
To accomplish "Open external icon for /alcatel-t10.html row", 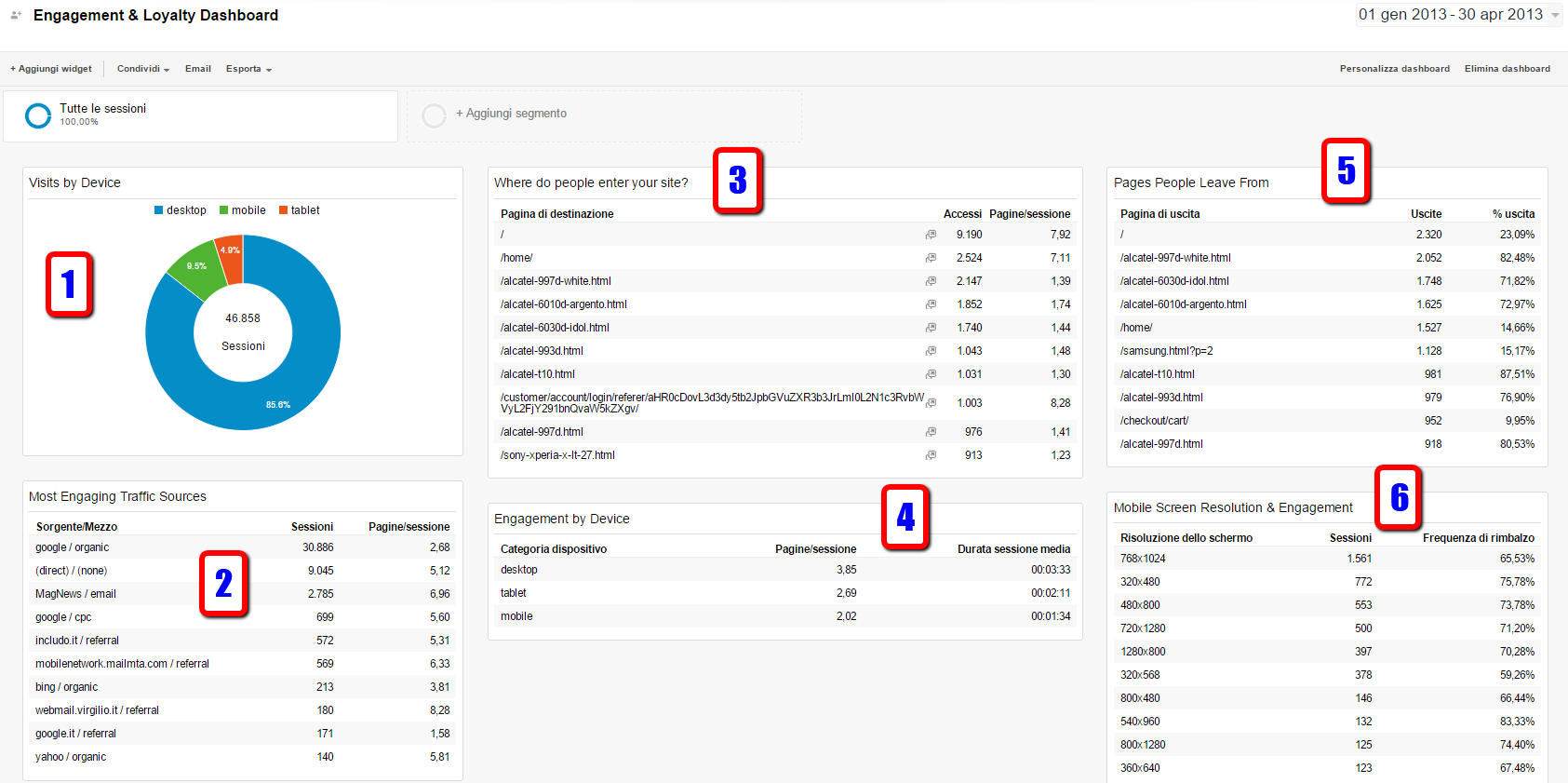I will pyautogui.click(x=931, y=374).
